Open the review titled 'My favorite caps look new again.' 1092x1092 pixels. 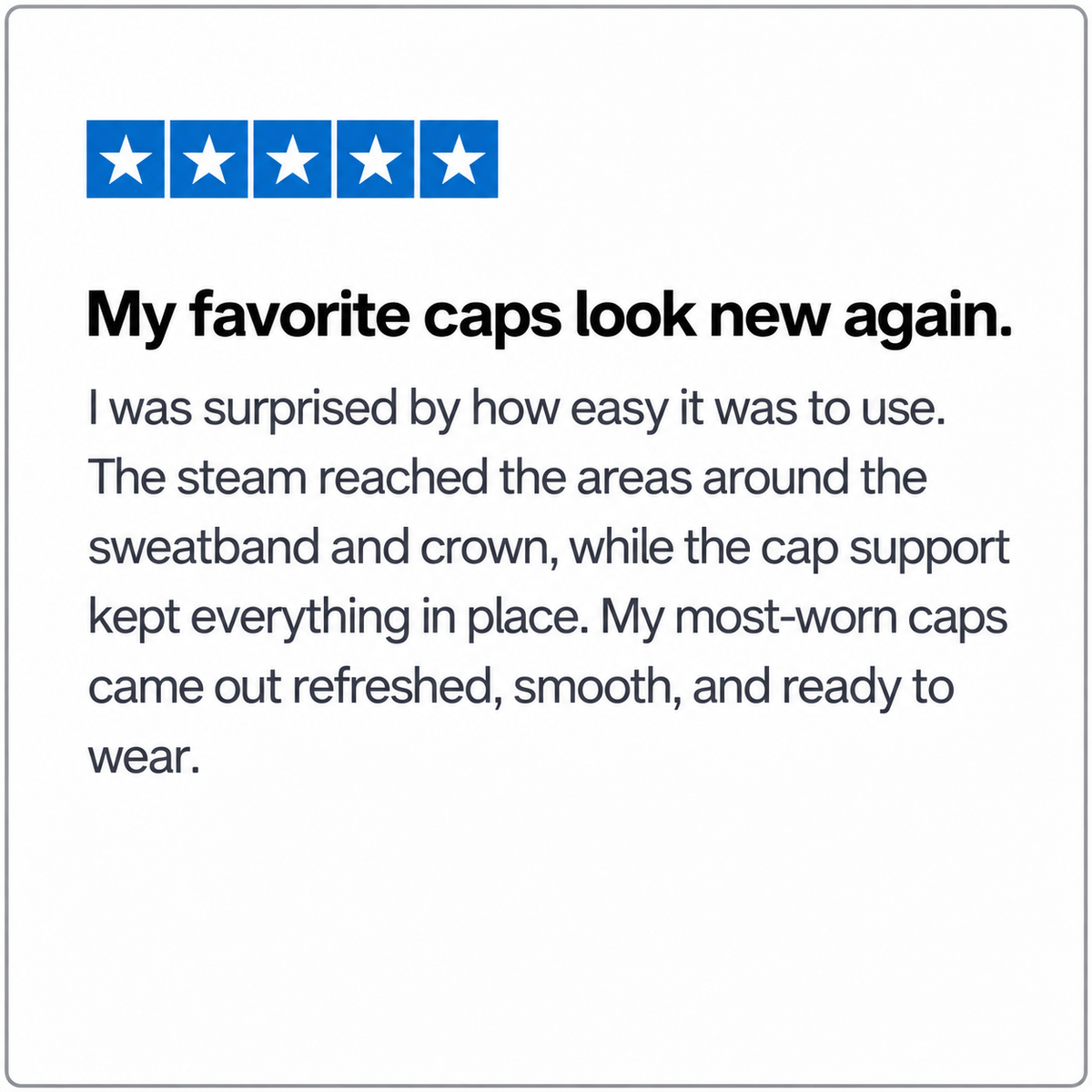click(x=550, y=316)
